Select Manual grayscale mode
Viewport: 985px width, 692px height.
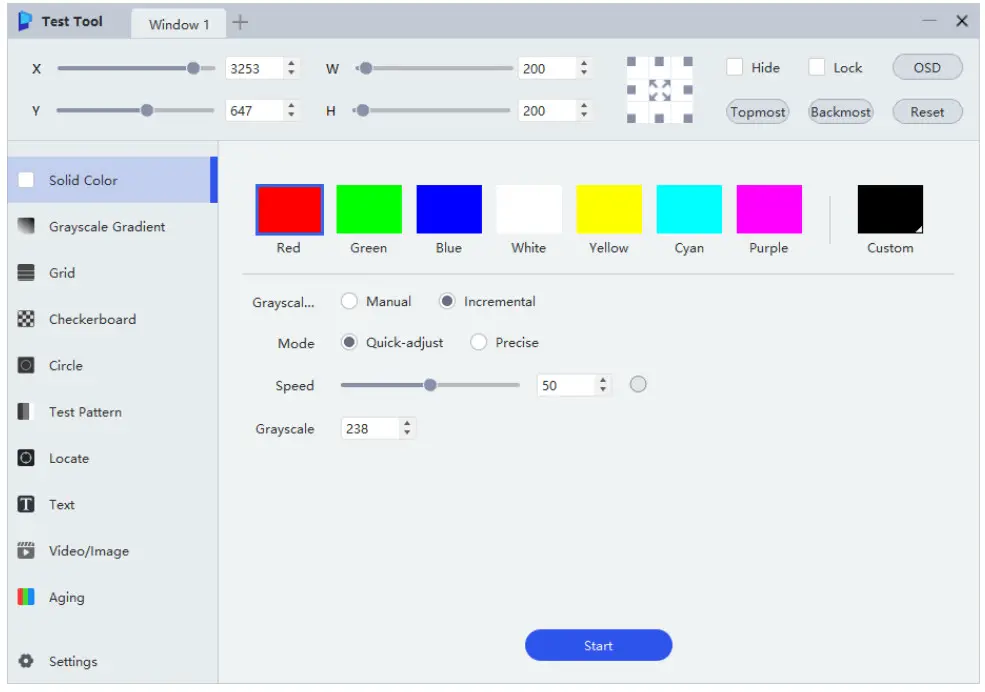pyautogui.click(x=349, y=301)
